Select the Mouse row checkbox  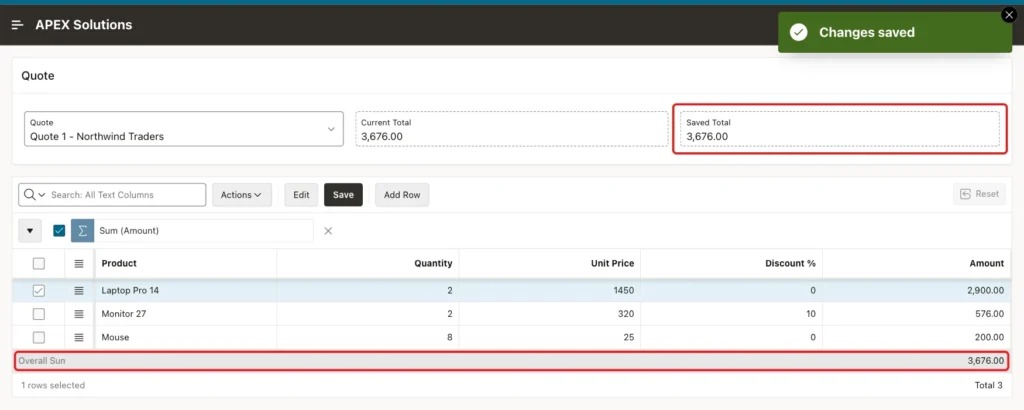coord(39,338)
